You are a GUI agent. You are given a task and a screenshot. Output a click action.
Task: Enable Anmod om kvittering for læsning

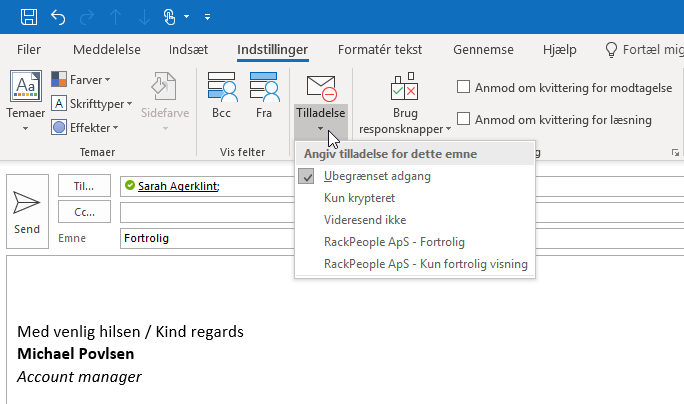point(464,119)
